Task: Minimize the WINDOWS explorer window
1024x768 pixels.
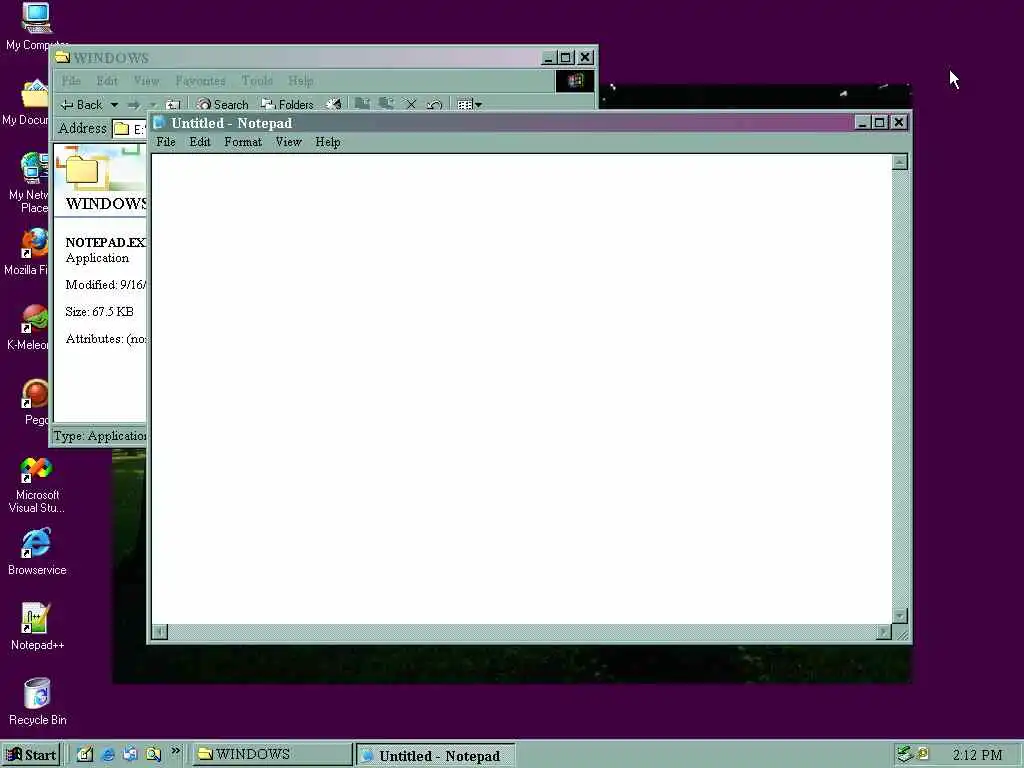Action: click(549, 57)
